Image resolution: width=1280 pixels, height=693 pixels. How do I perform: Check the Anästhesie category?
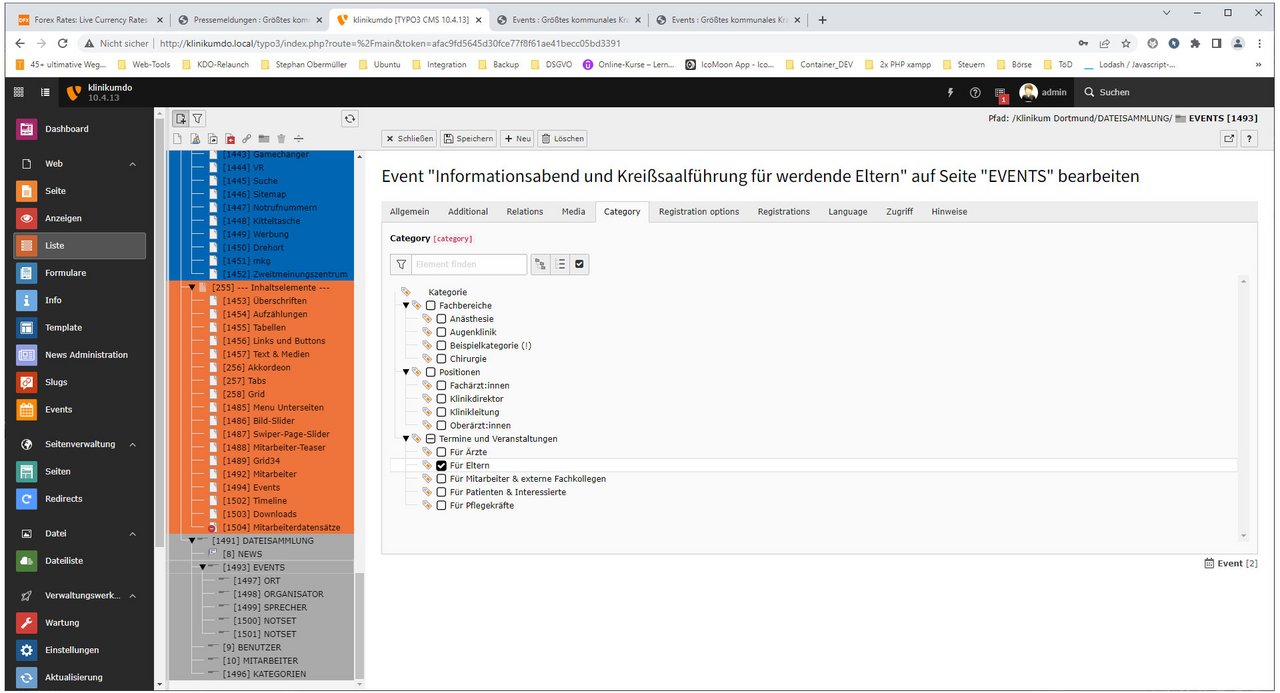[x=441, y=319]
